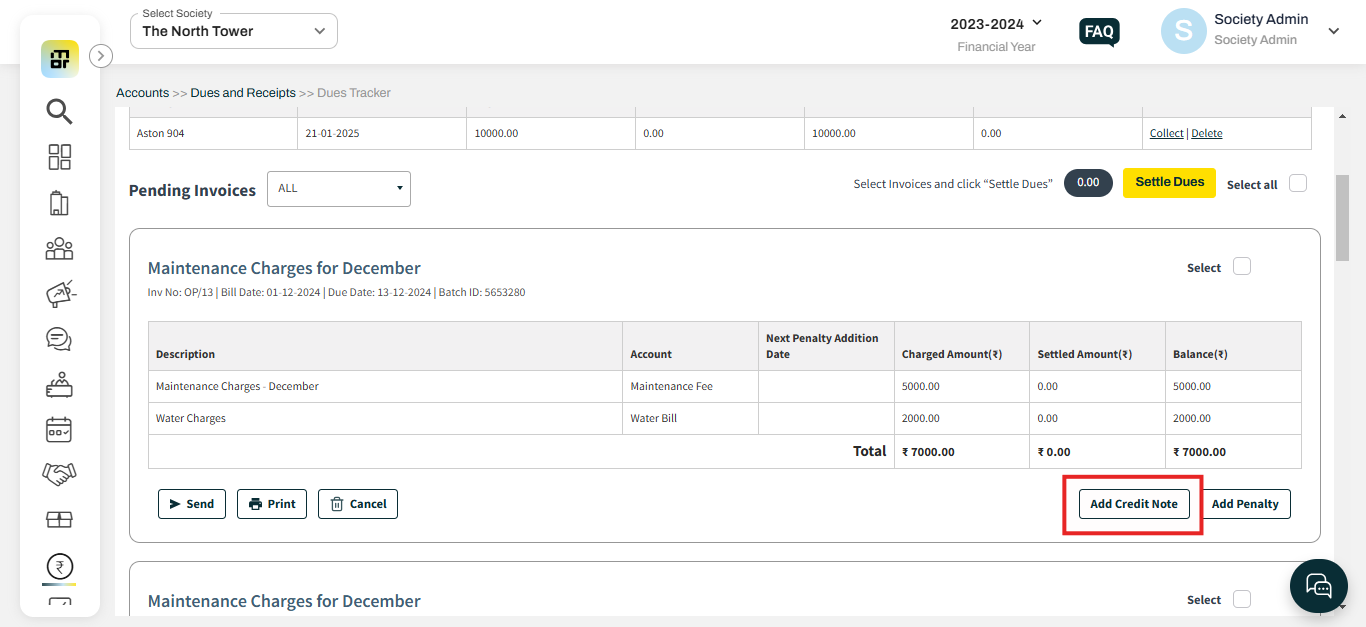Open the chat support bubble at bottom right
Screen dimensions: 1366x627
pos(1318,586)
